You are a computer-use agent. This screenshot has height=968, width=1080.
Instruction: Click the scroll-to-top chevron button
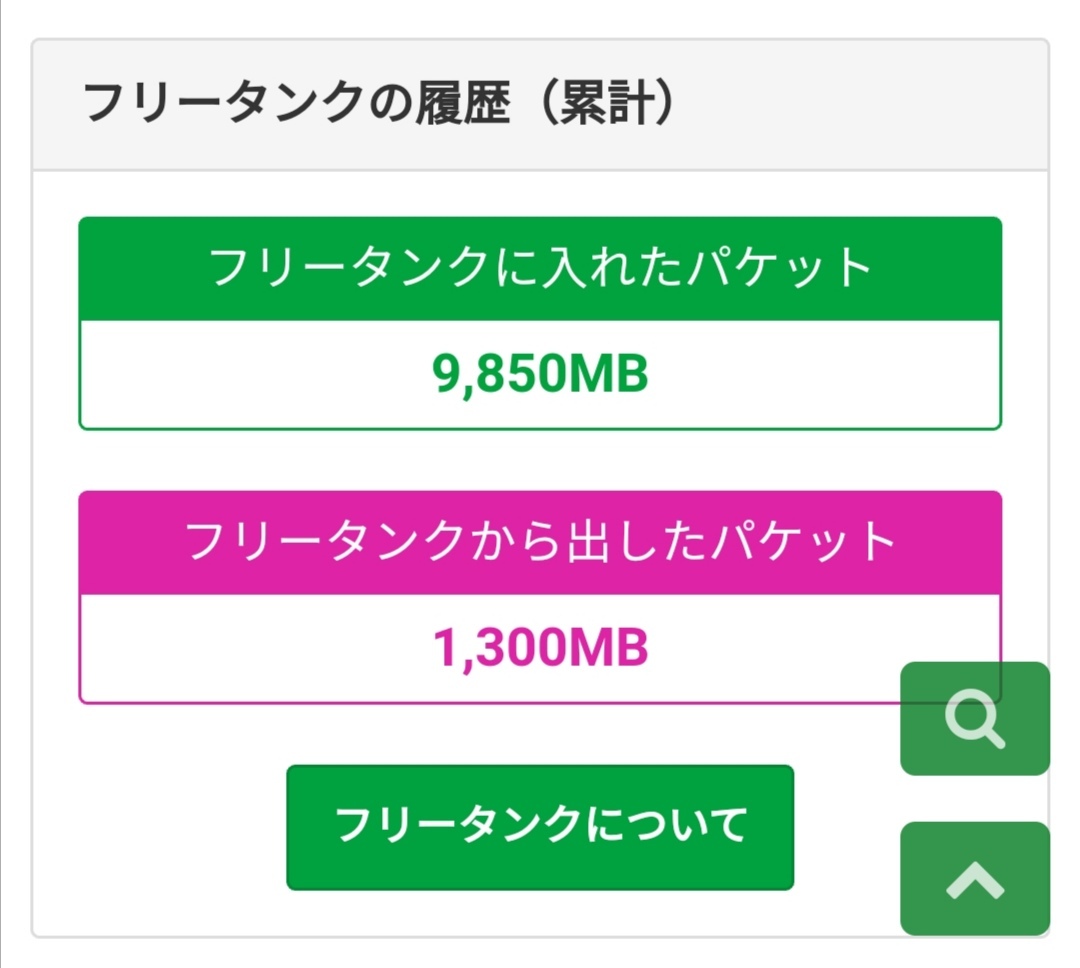pos(974,879)
